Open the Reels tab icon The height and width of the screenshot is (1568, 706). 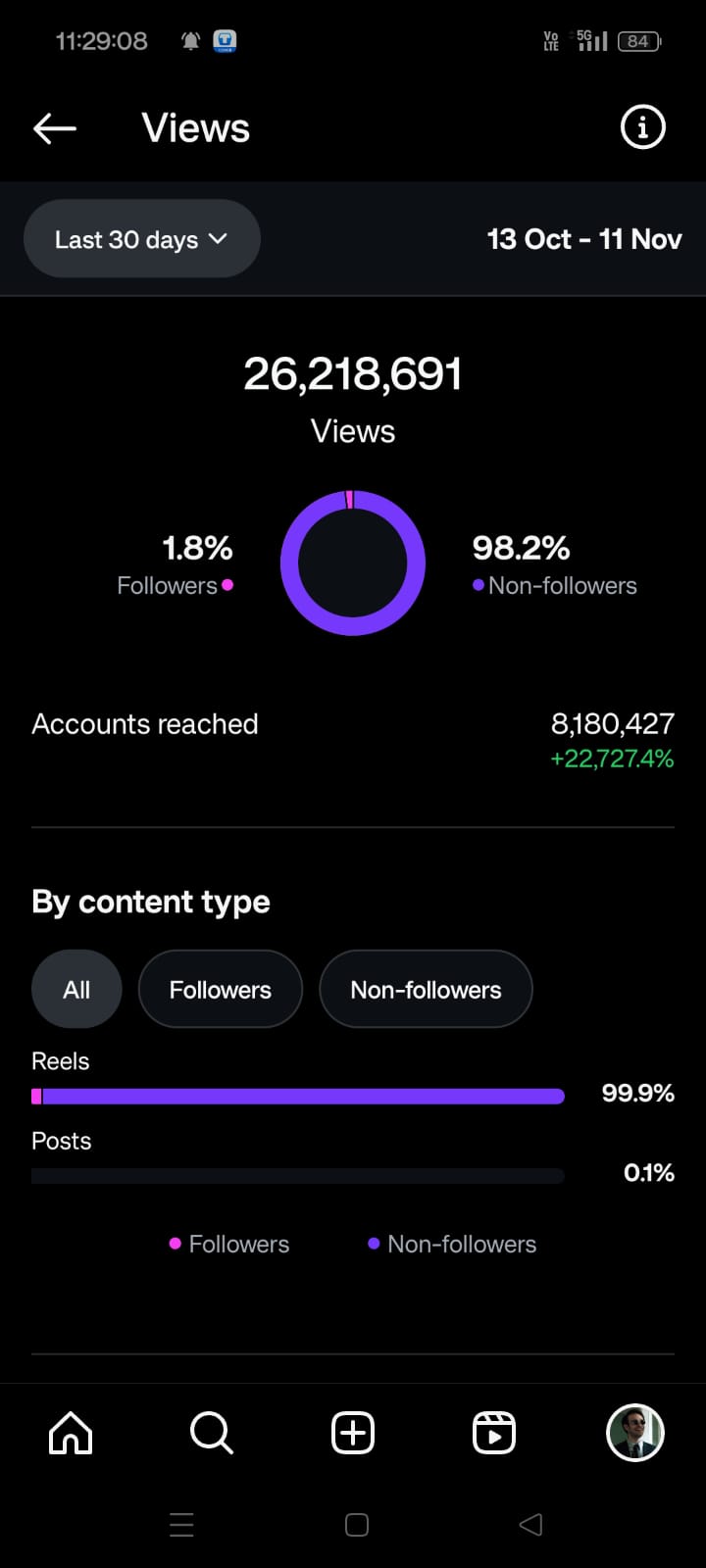click(494, 1433)
